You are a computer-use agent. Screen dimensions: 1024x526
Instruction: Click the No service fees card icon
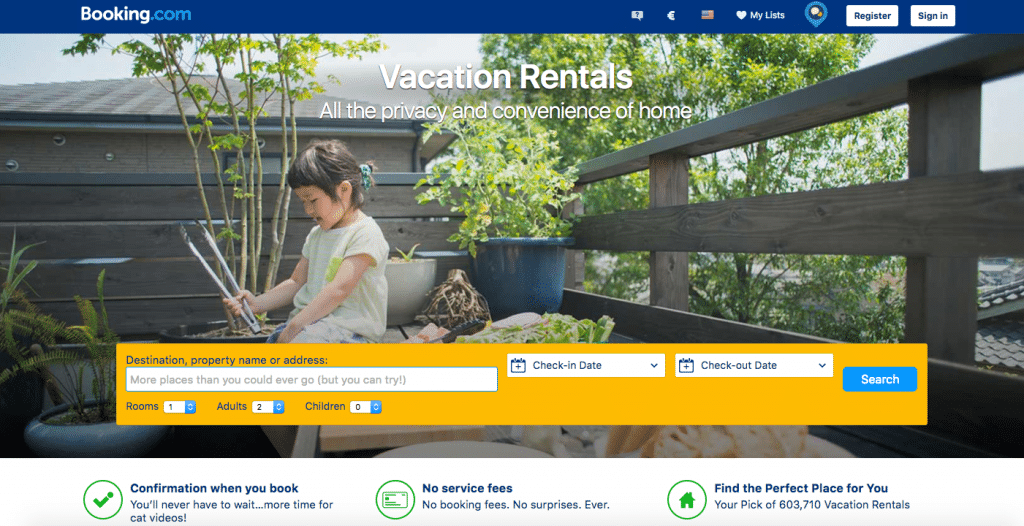pos(395,500)
